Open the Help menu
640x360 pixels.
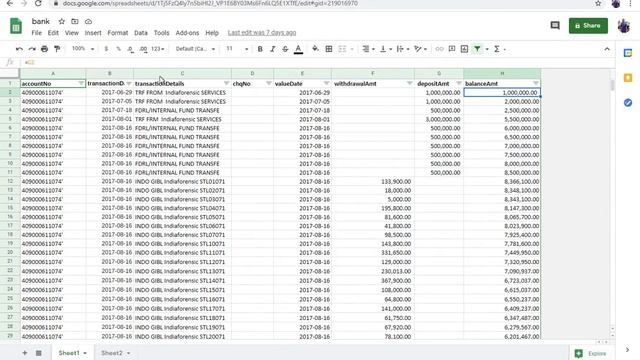click(212, 33)
